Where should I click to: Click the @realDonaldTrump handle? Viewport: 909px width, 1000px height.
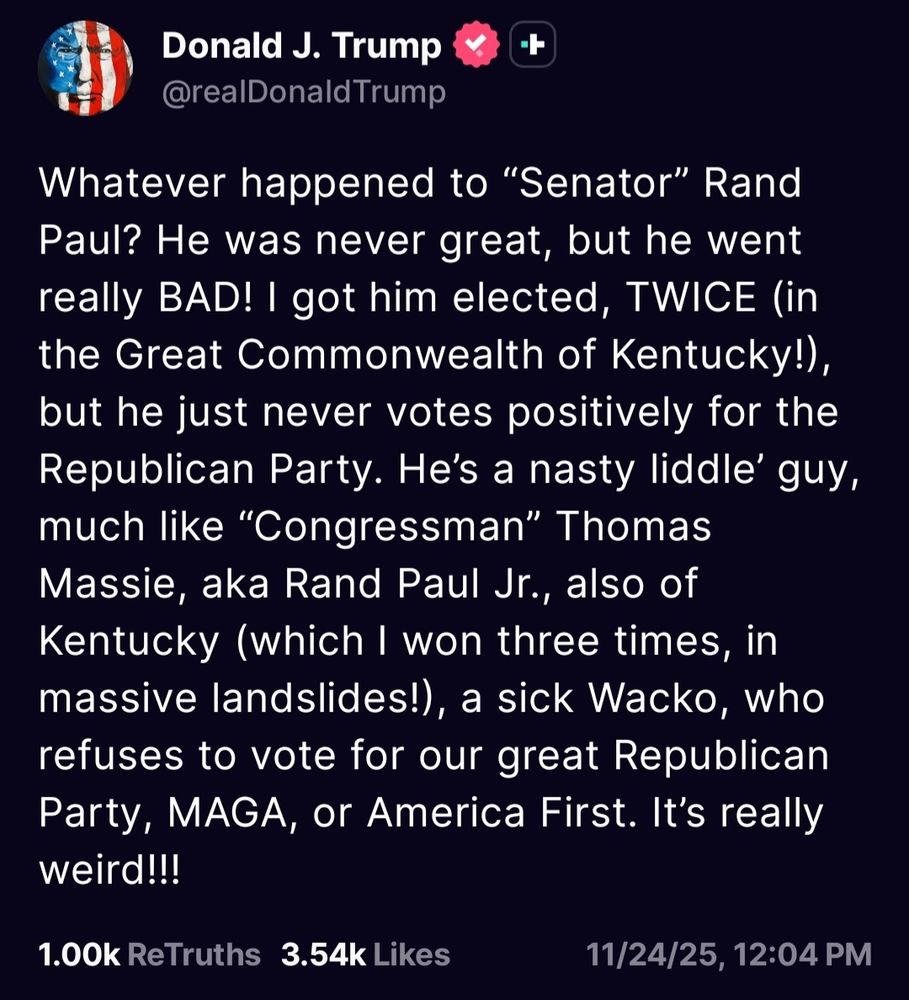[x=304, y=92]
